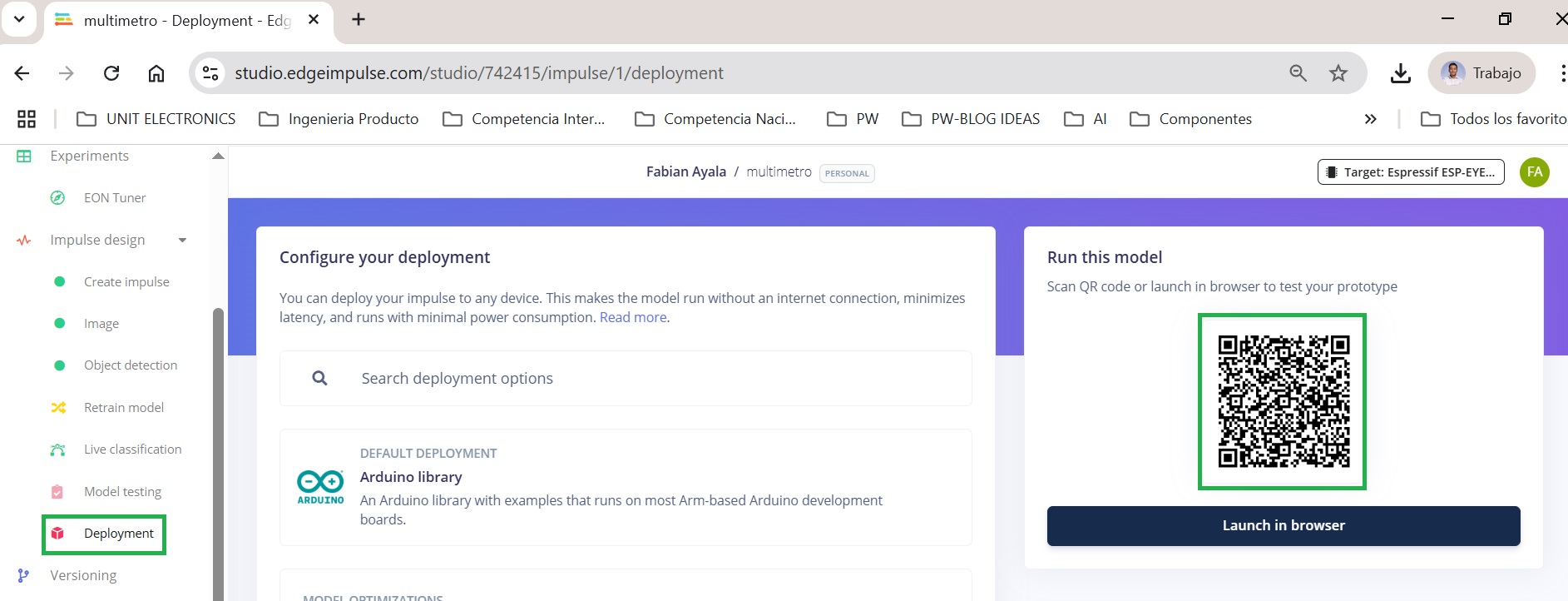Open Object detection page
Image resolution: width=1568 pixels, height=601 pixels.
(x=131, y=365)
